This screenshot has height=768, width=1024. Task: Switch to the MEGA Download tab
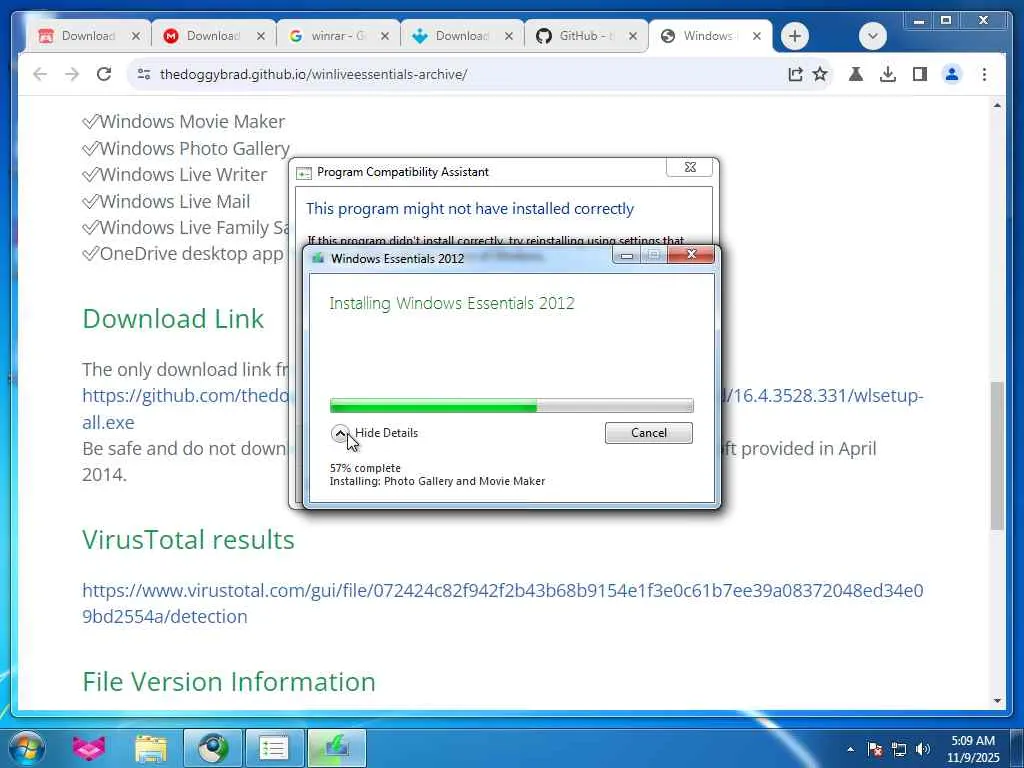click(x=213, y=36)
